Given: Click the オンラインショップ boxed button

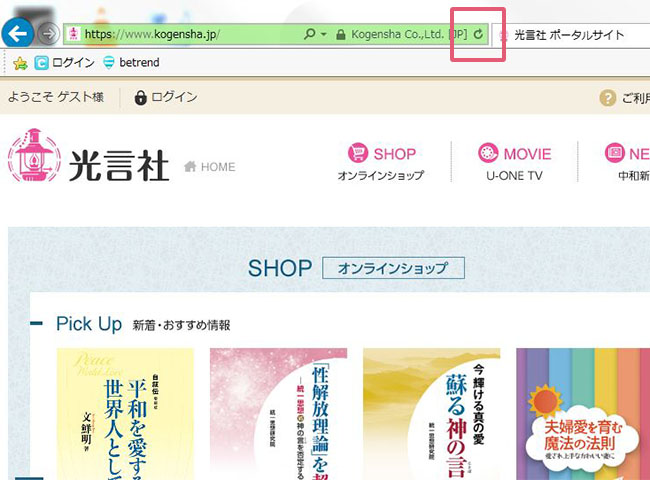Looking at the screenshot, I should tap(393, 268).
